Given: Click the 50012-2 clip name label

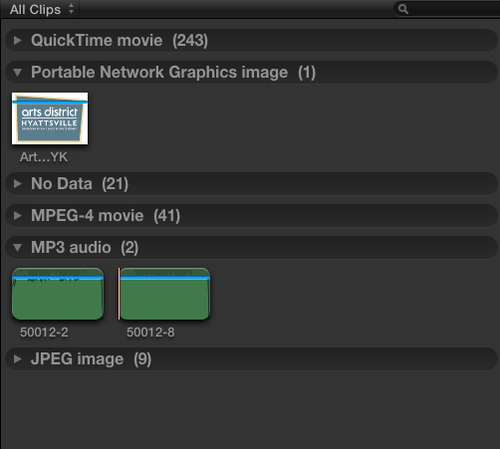Looking at the screenshot, I should (44, 332).
